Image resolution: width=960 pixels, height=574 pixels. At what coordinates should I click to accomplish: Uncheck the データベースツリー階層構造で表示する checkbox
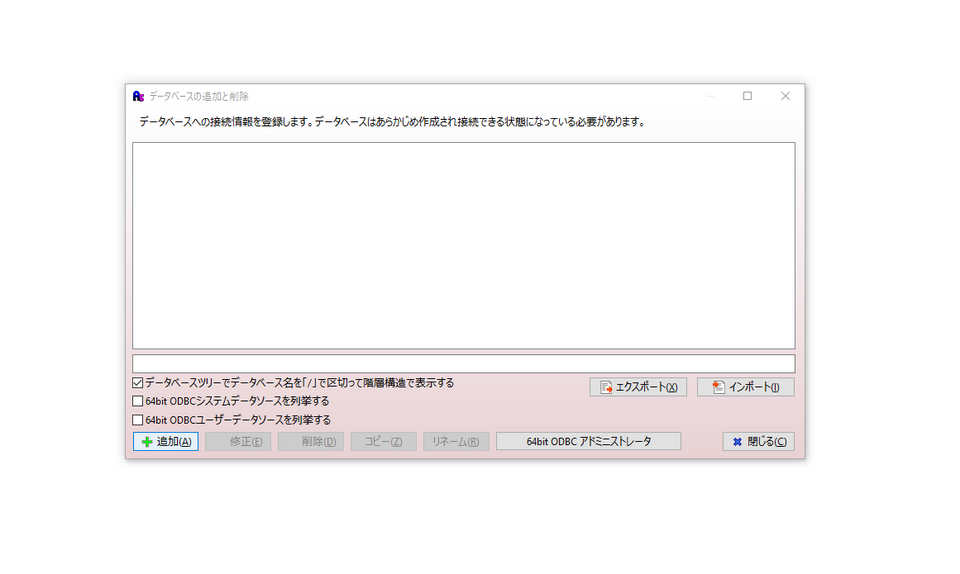(x=138, y=383)
